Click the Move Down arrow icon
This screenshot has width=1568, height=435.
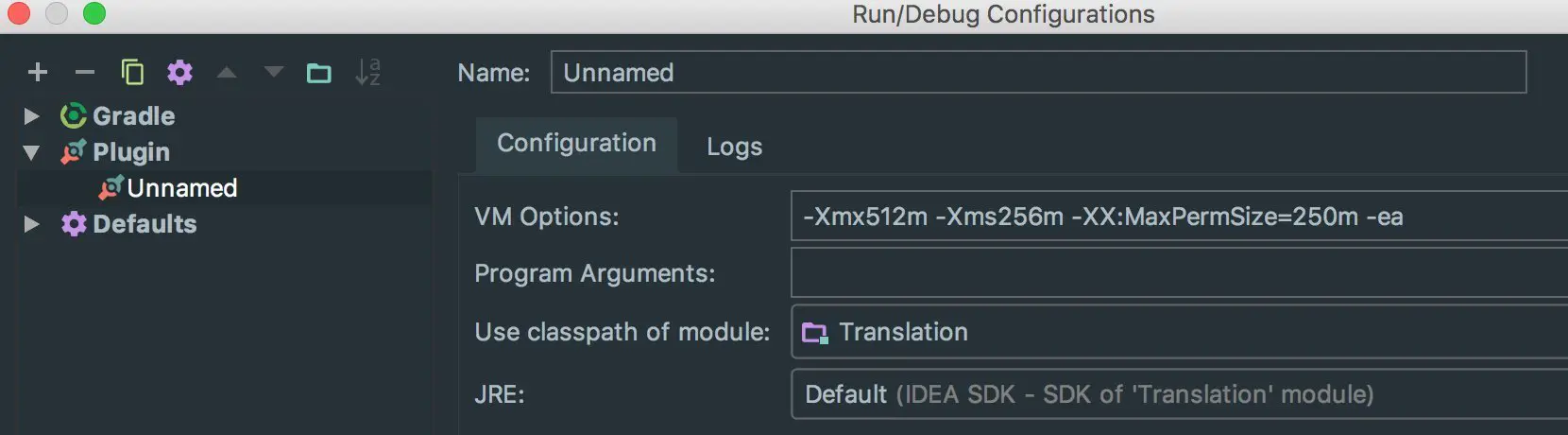[x=274, y=73]
